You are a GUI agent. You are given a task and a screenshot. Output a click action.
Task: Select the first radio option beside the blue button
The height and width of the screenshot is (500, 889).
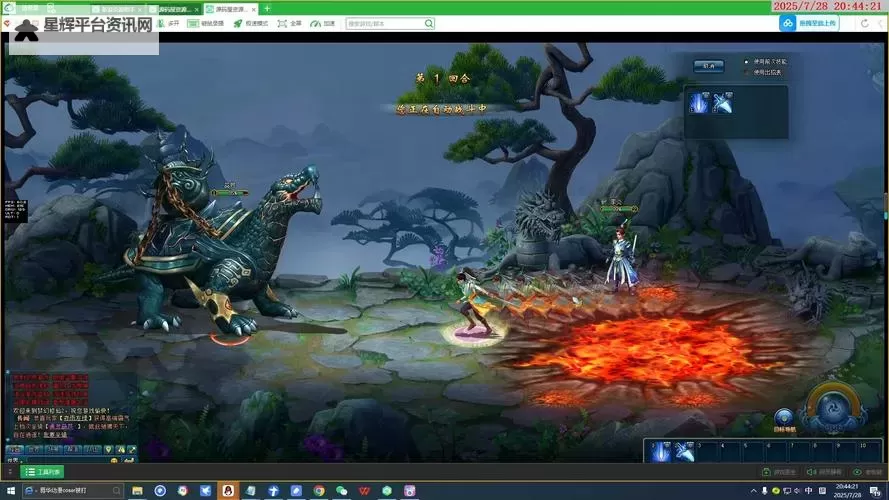(x=746, y=61)
